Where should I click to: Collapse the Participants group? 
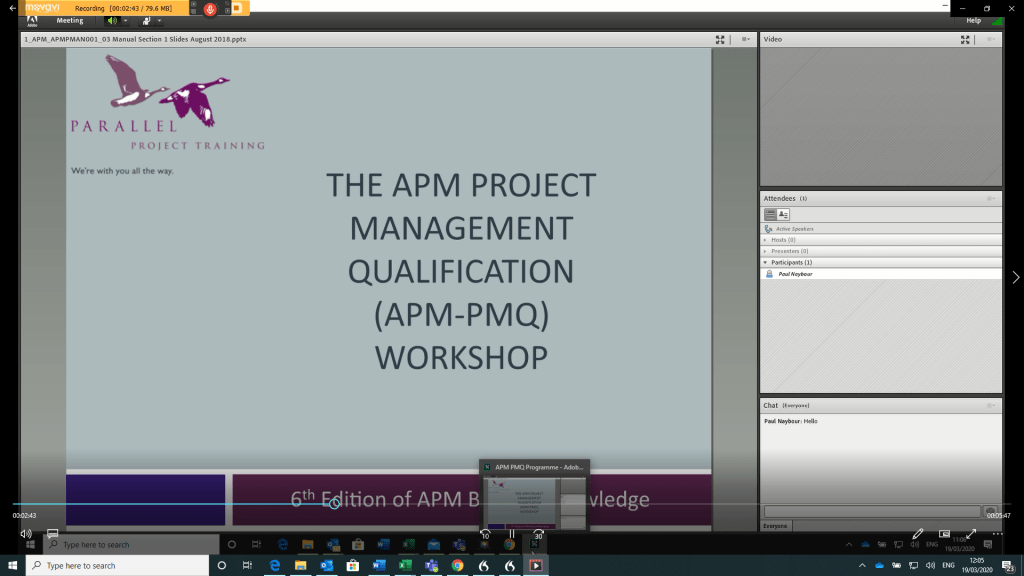pos(766,262)
